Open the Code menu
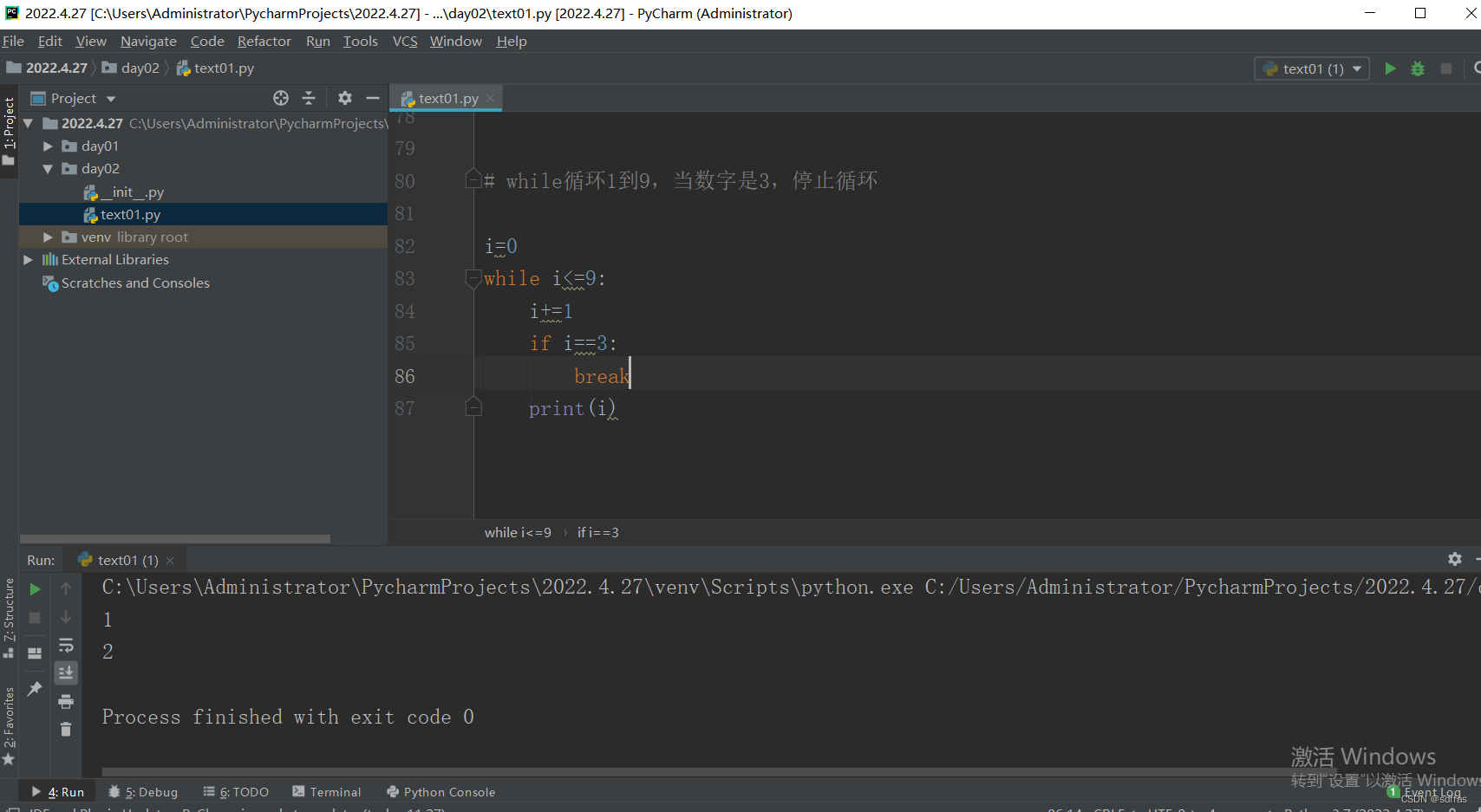This screenshot has height=812, width=1481. [x=207, y=41]
